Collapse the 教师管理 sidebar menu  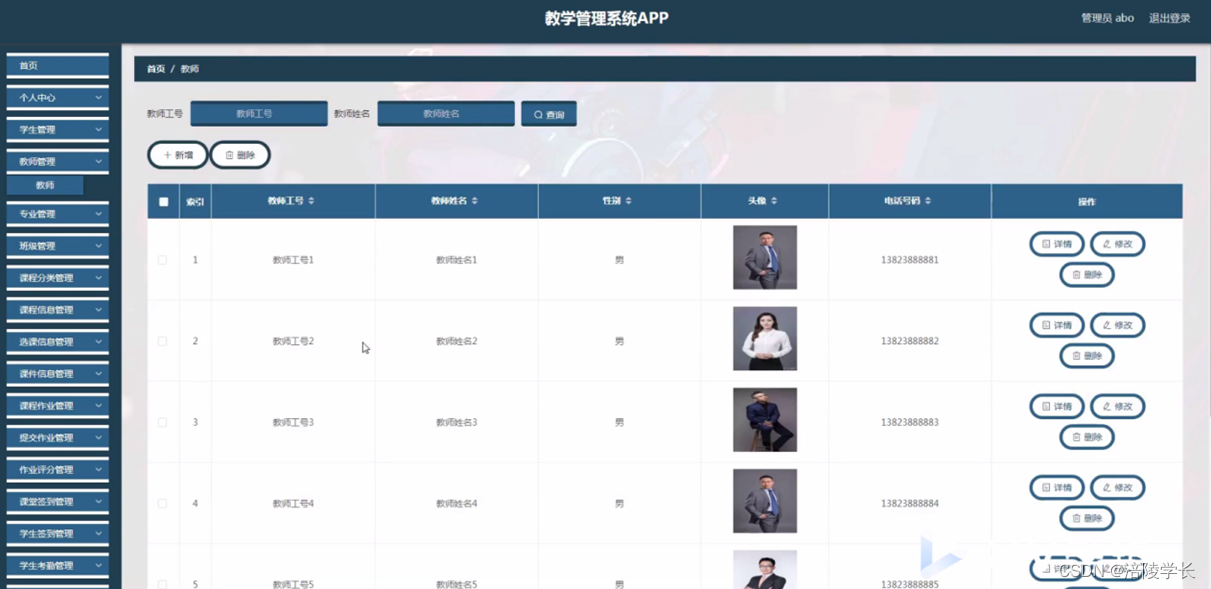point(57,162)
